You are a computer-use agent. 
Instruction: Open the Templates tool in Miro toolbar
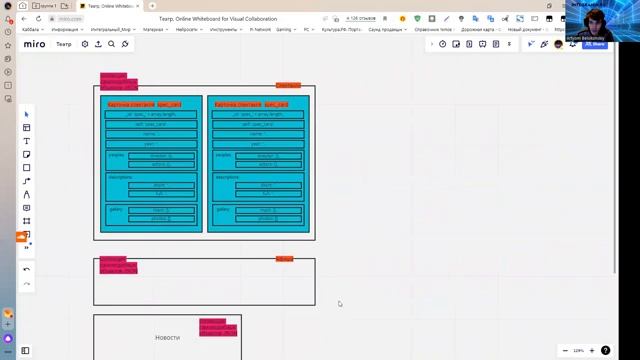point(27,128)
